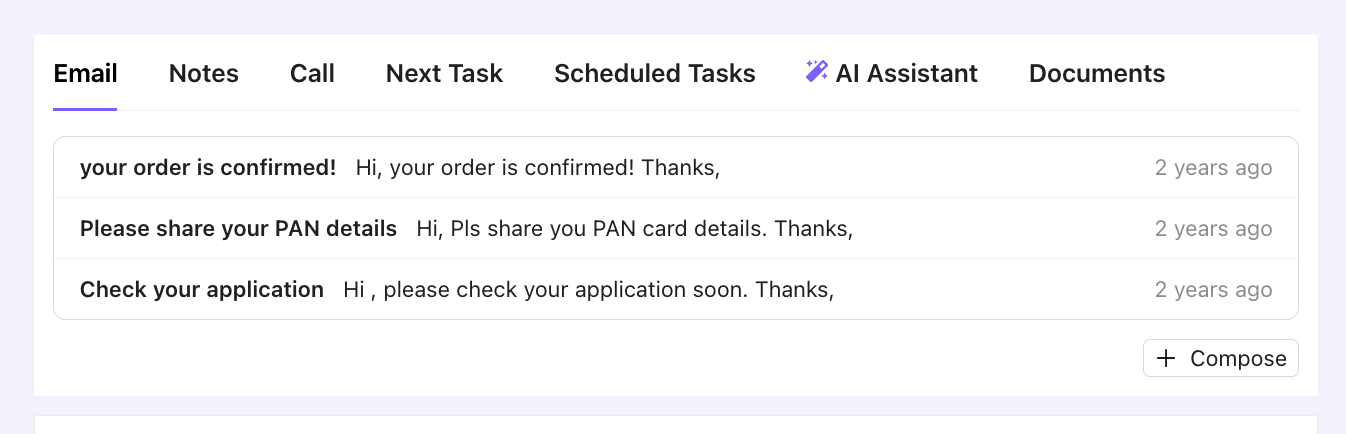Click the 'Pls share you PAN card details' preview
The image size is (1346, 434).
pos(634,229)
